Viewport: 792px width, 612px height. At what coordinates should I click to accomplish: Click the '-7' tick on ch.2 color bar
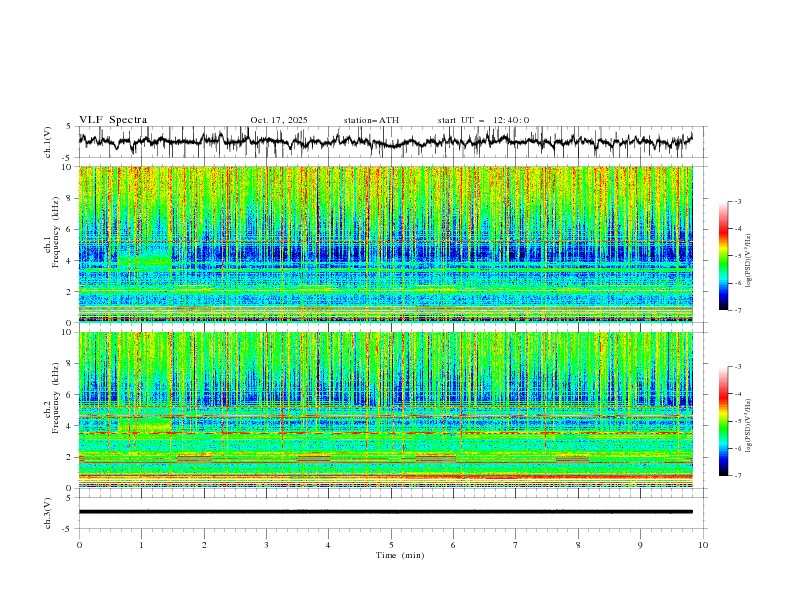click(x=737, y=476)
